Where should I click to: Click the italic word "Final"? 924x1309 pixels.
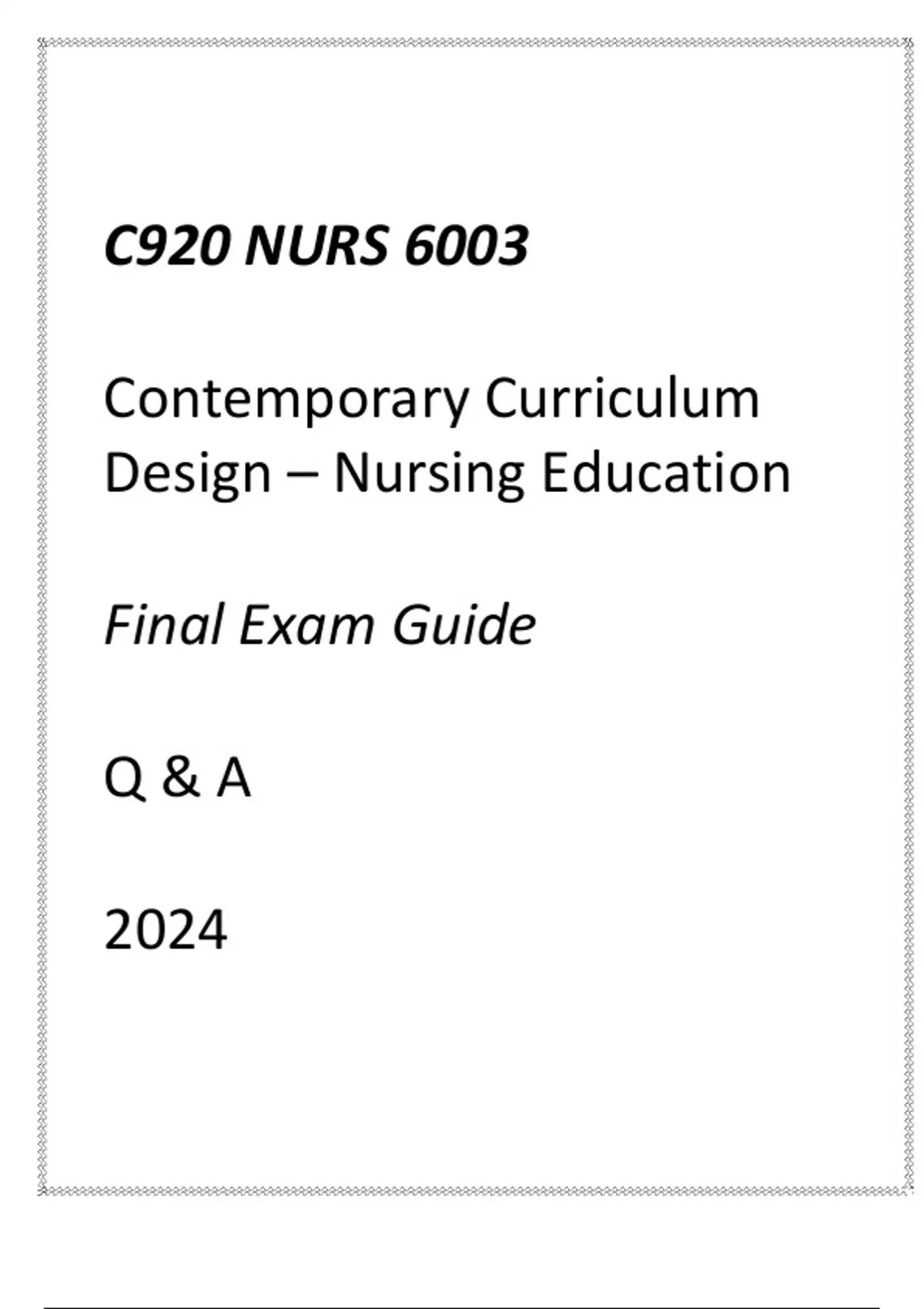[x=164, y=624]
